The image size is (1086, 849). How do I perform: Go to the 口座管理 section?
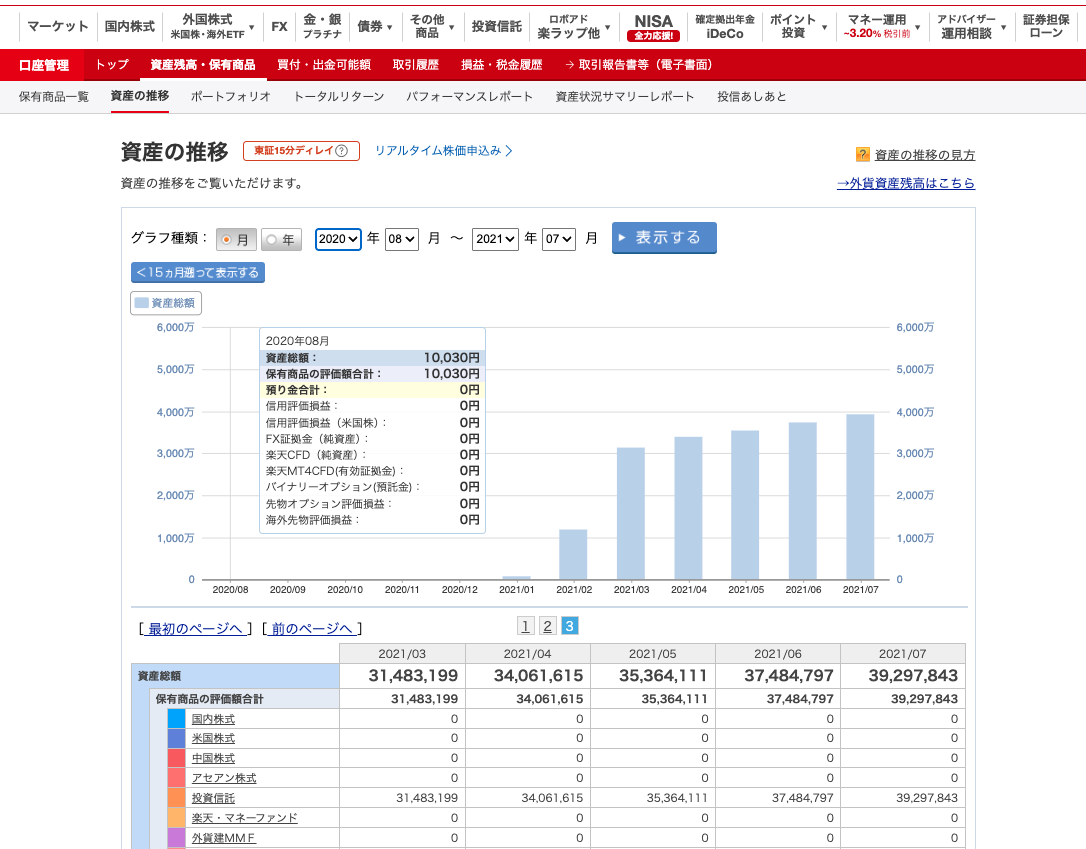[x=44, y=65]
